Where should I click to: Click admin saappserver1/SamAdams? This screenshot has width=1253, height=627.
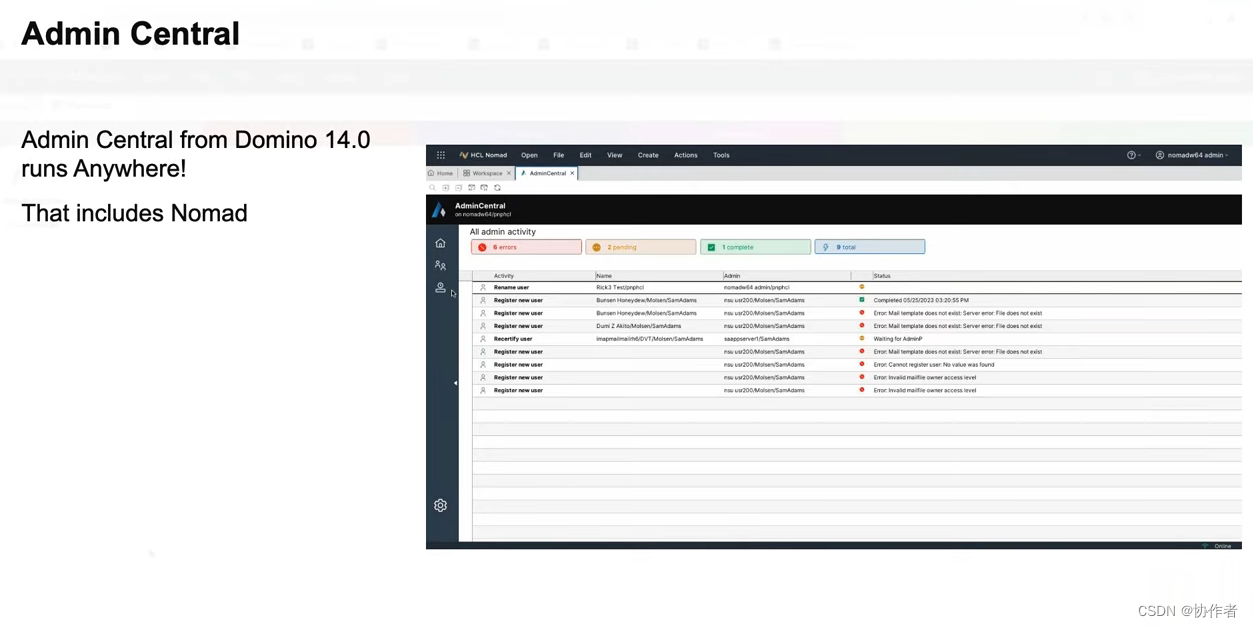point(757,339)
